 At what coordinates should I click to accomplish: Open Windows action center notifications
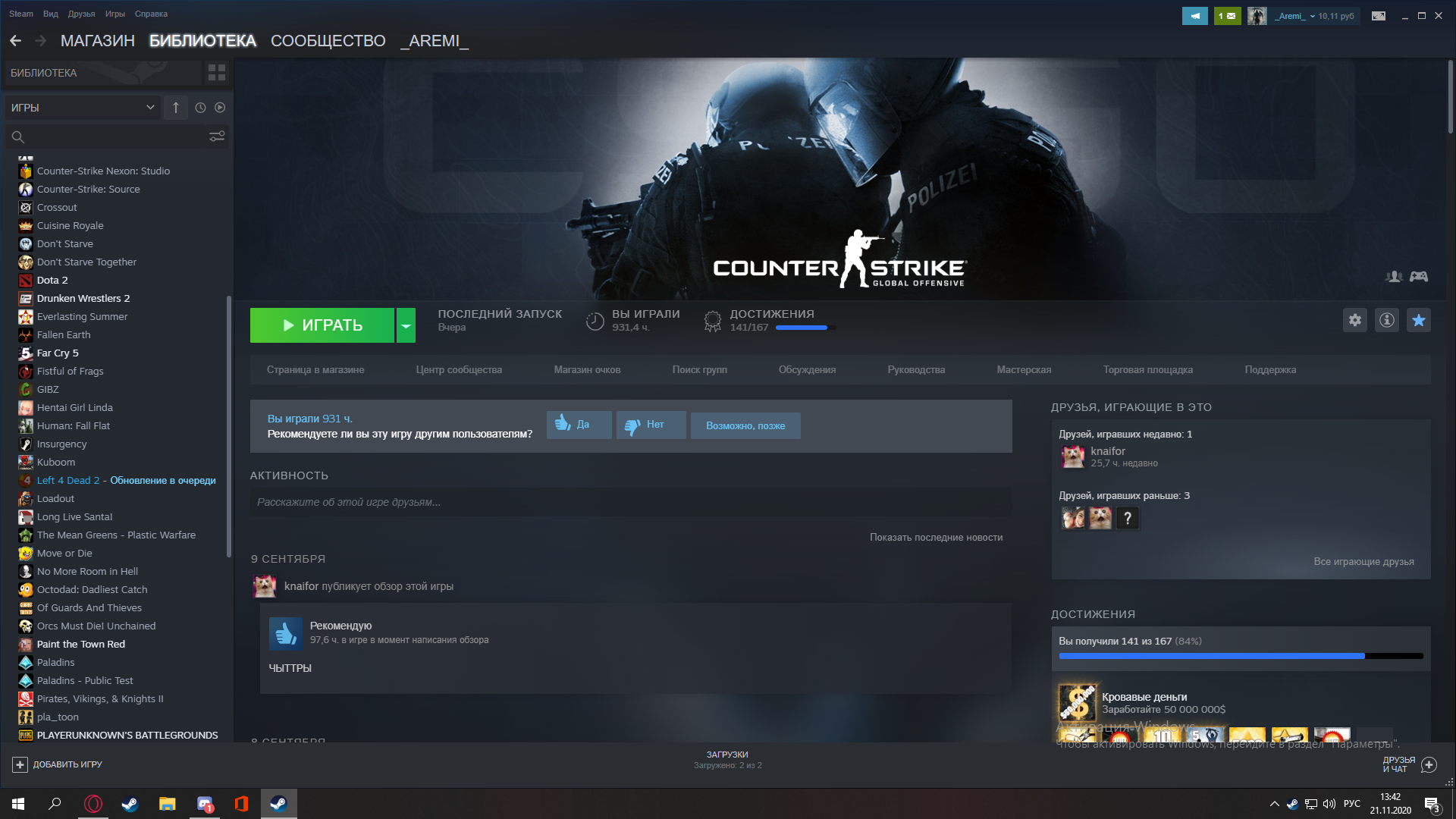(x=1432, y=804)
